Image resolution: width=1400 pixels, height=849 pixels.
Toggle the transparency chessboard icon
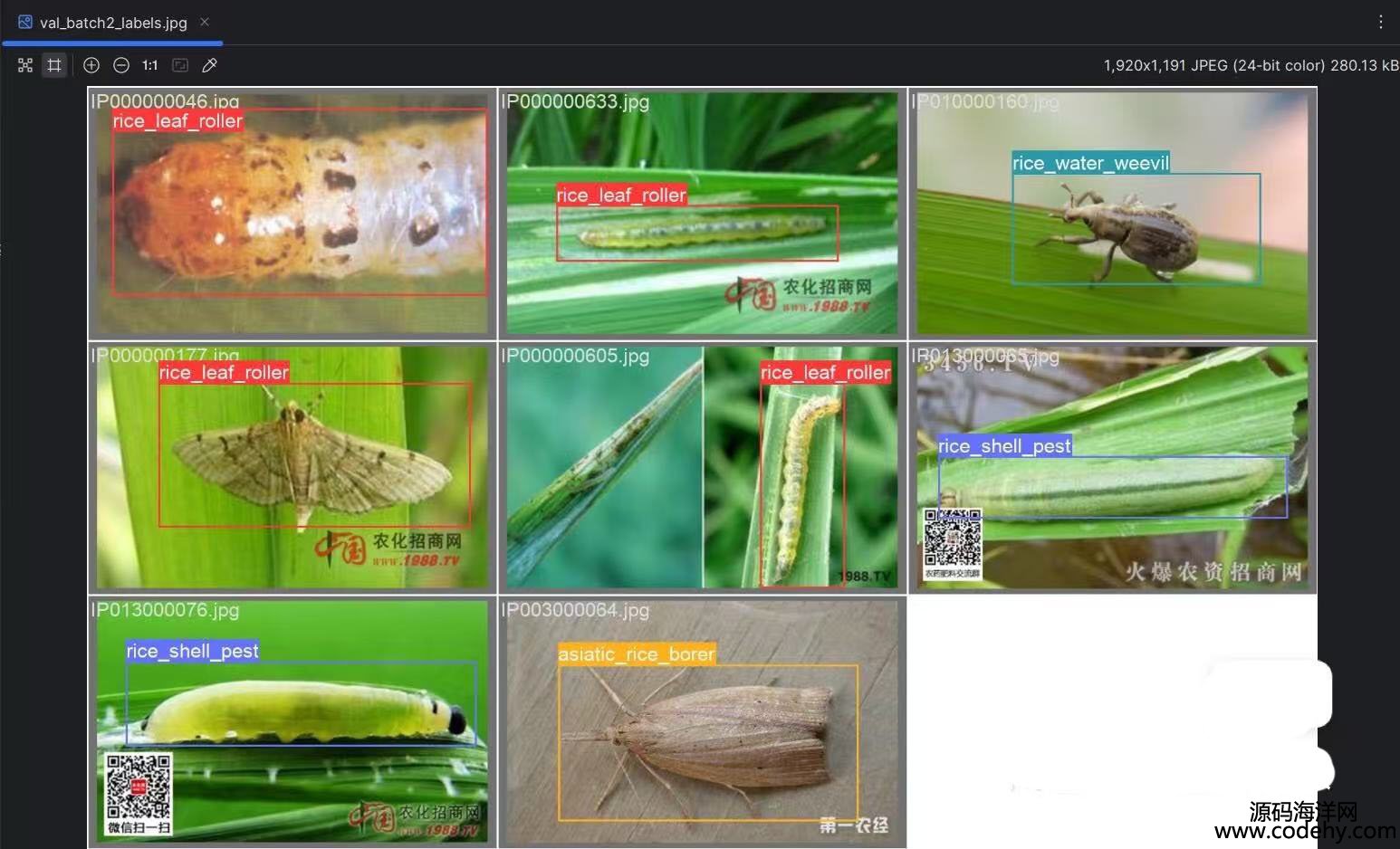pyautogui.click(x=25, y=65)
